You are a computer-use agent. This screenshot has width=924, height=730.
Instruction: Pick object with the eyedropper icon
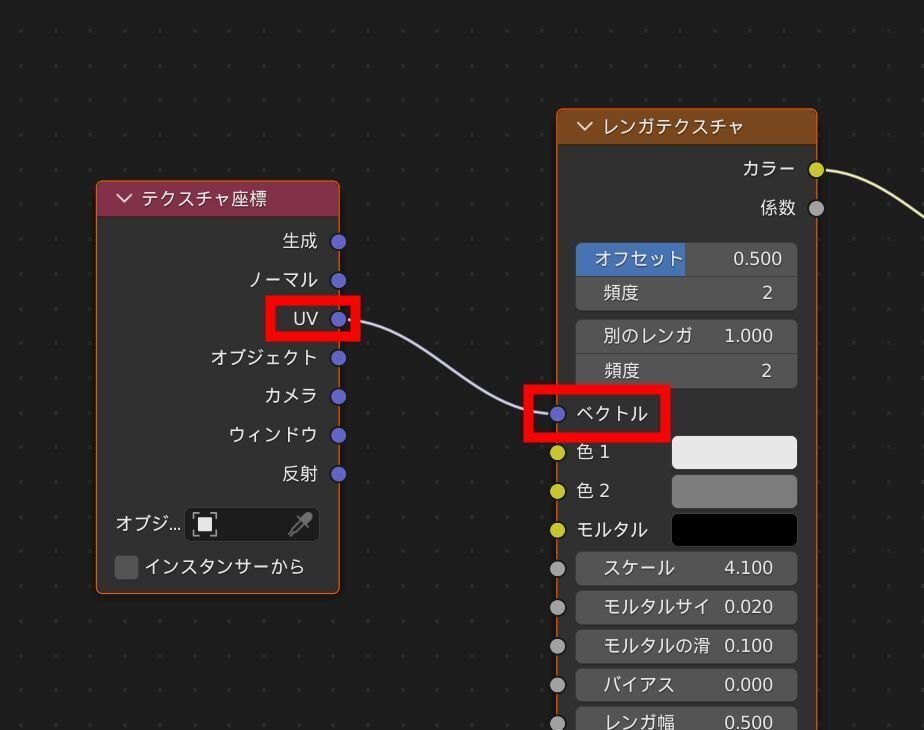[300, 524]
